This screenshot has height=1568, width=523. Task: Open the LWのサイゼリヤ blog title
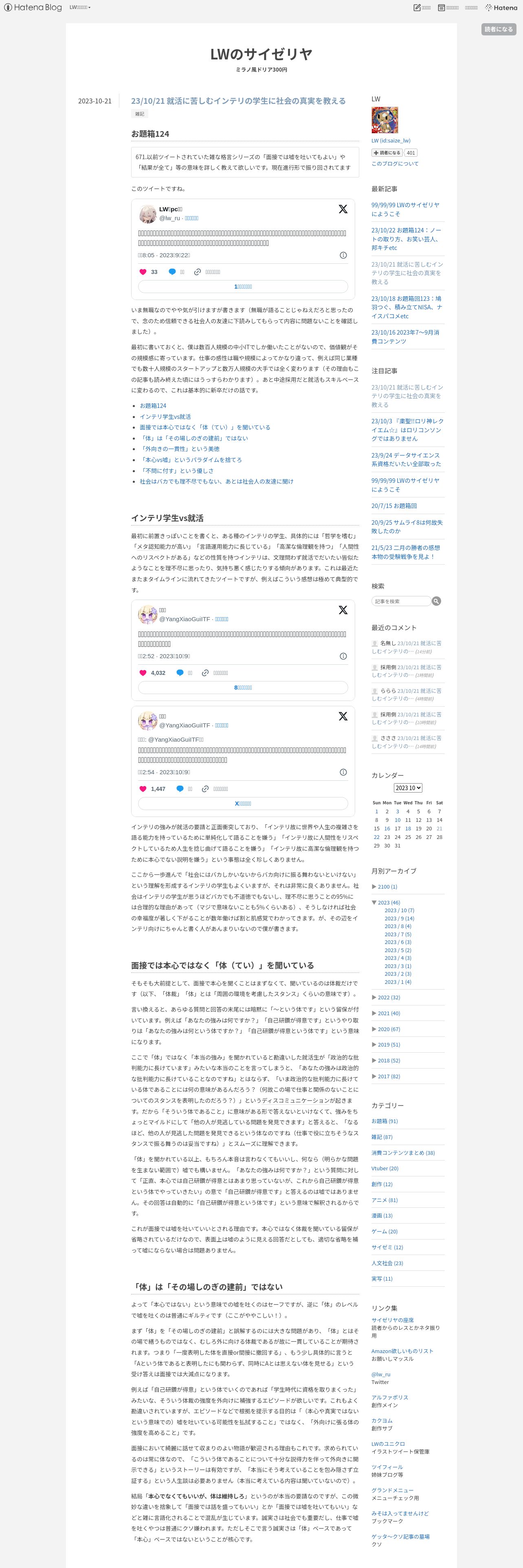(x=261, y=54)
